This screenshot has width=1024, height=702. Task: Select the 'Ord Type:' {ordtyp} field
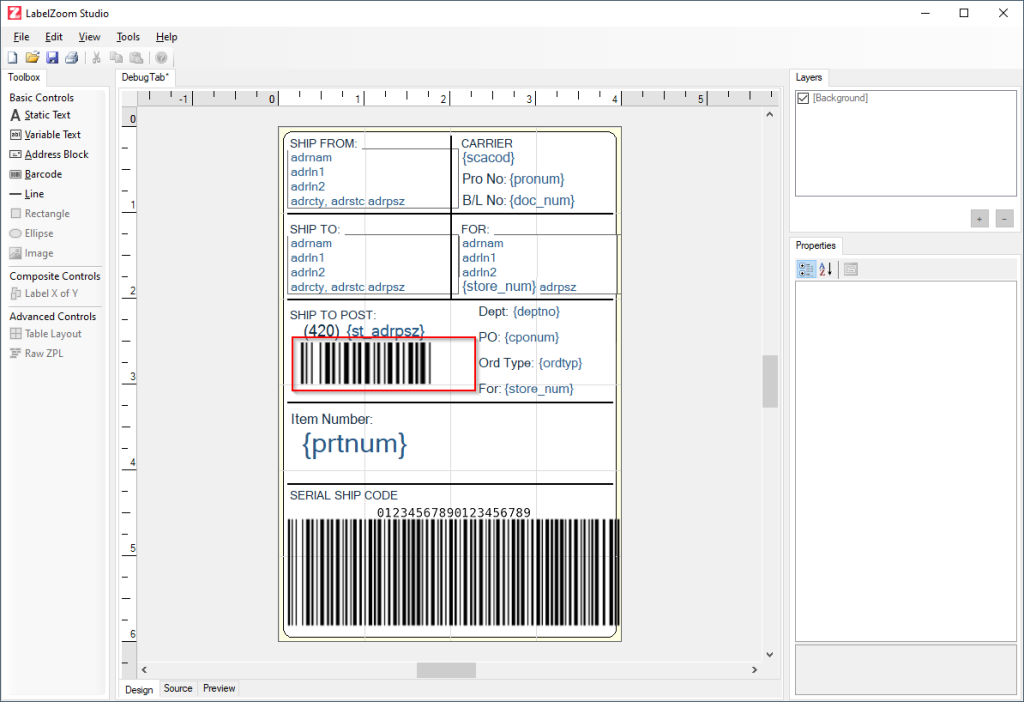pyautogui.click(x=530, y=363)
